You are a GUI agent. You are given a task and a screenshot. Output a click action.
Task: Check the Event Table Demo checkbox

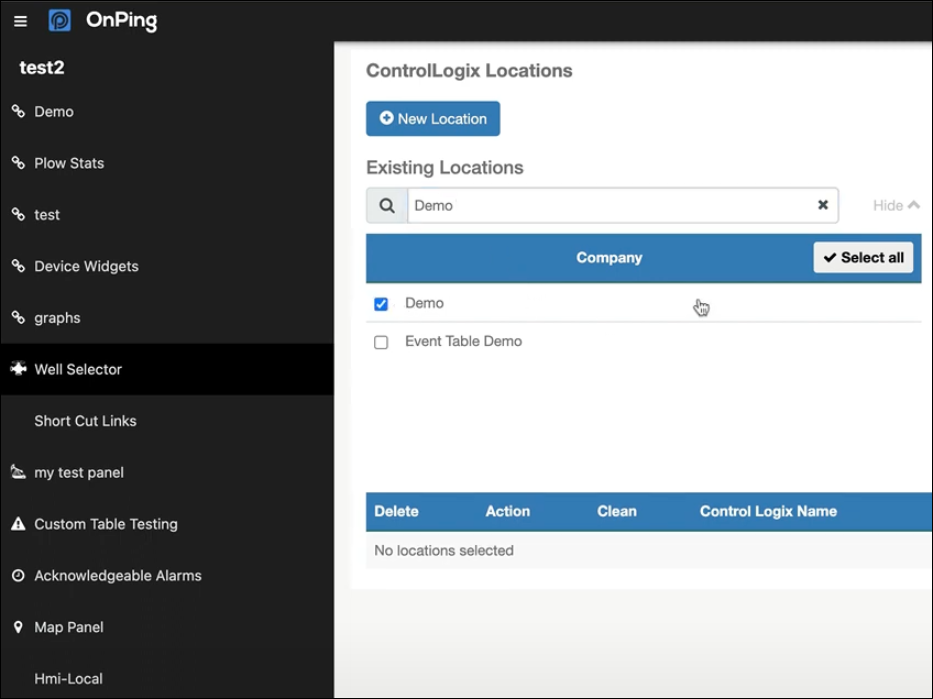click(x=381, y=342)
